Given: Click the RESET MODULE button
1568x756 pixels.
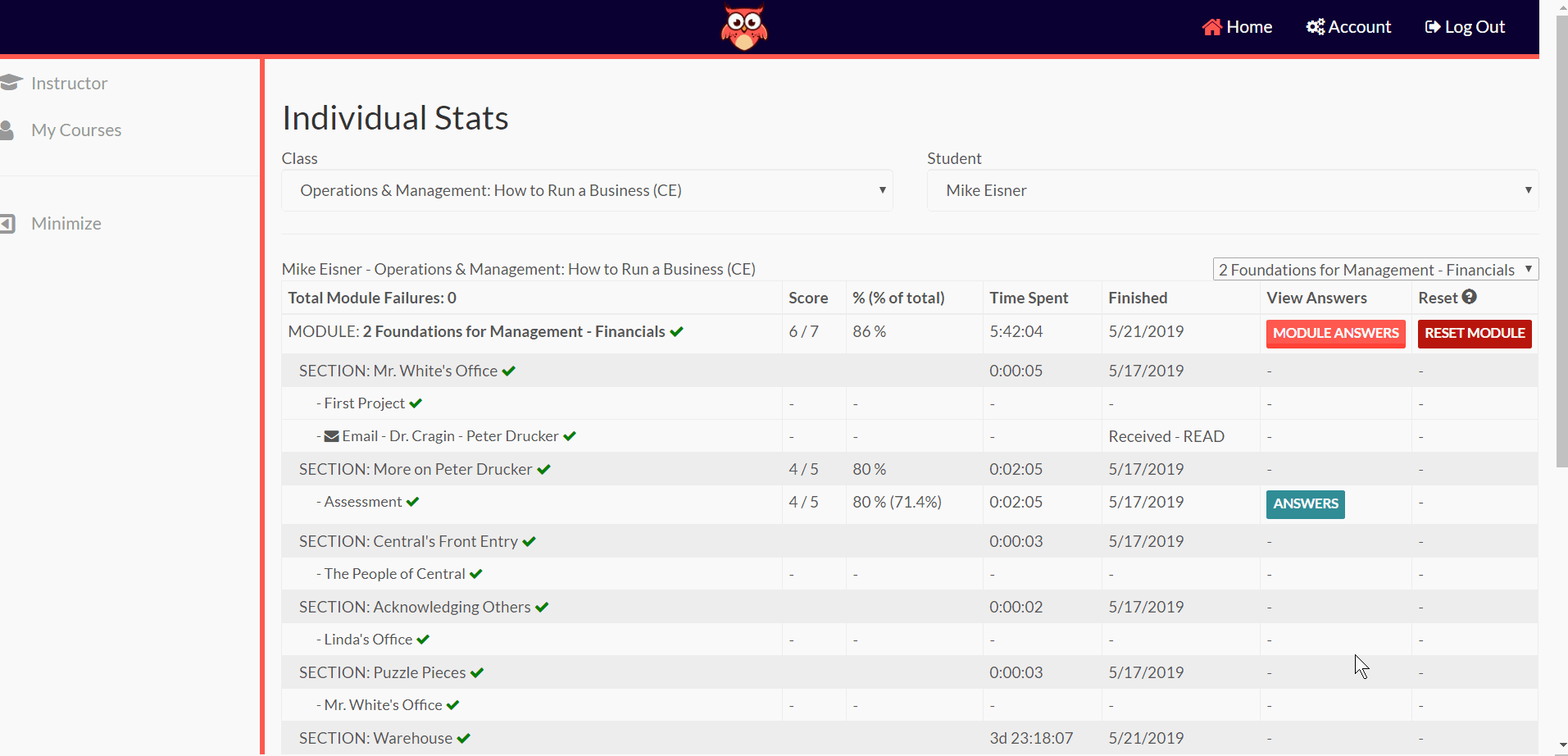Looking at the screenshot, I should coord(1475,334).
